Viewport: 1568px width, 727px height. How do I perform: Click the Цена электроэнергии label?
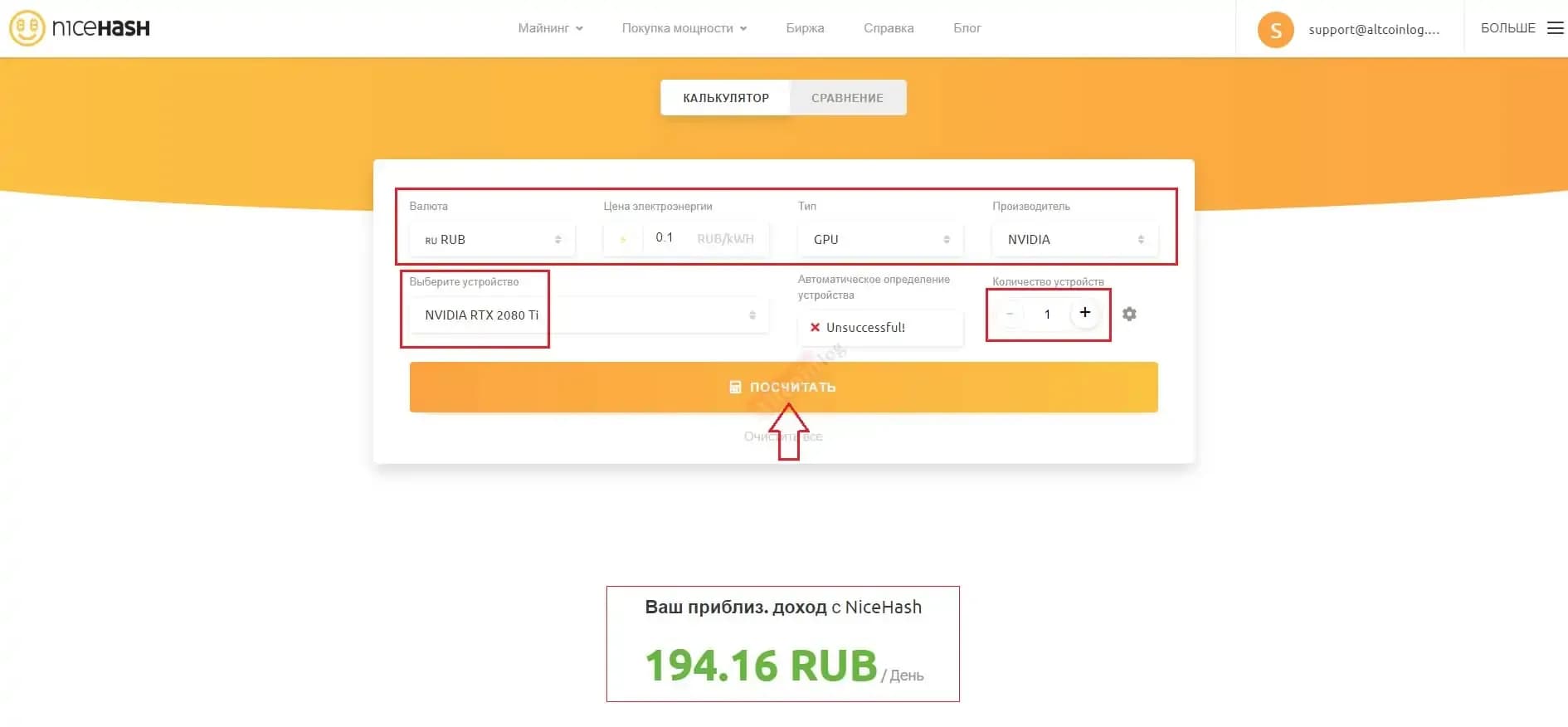[658, 206]
